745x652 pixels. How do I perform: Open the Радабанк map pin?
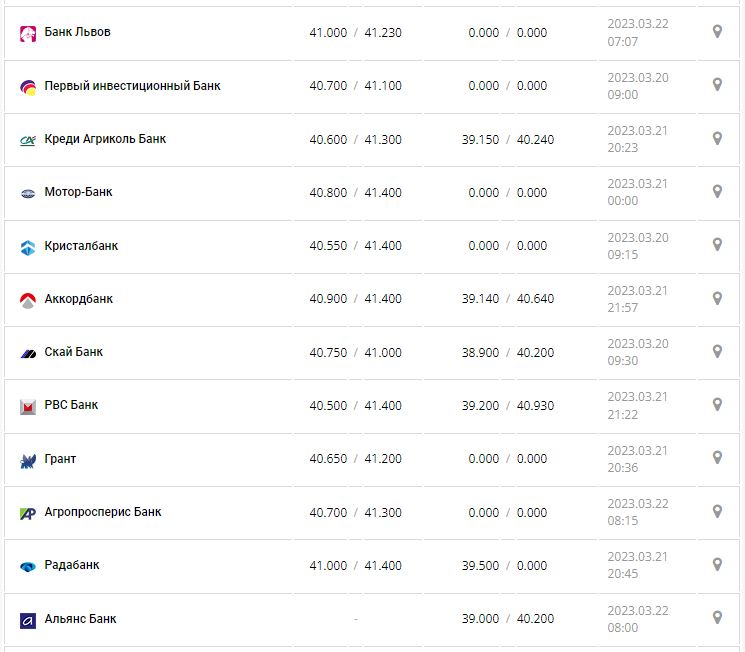717,564
